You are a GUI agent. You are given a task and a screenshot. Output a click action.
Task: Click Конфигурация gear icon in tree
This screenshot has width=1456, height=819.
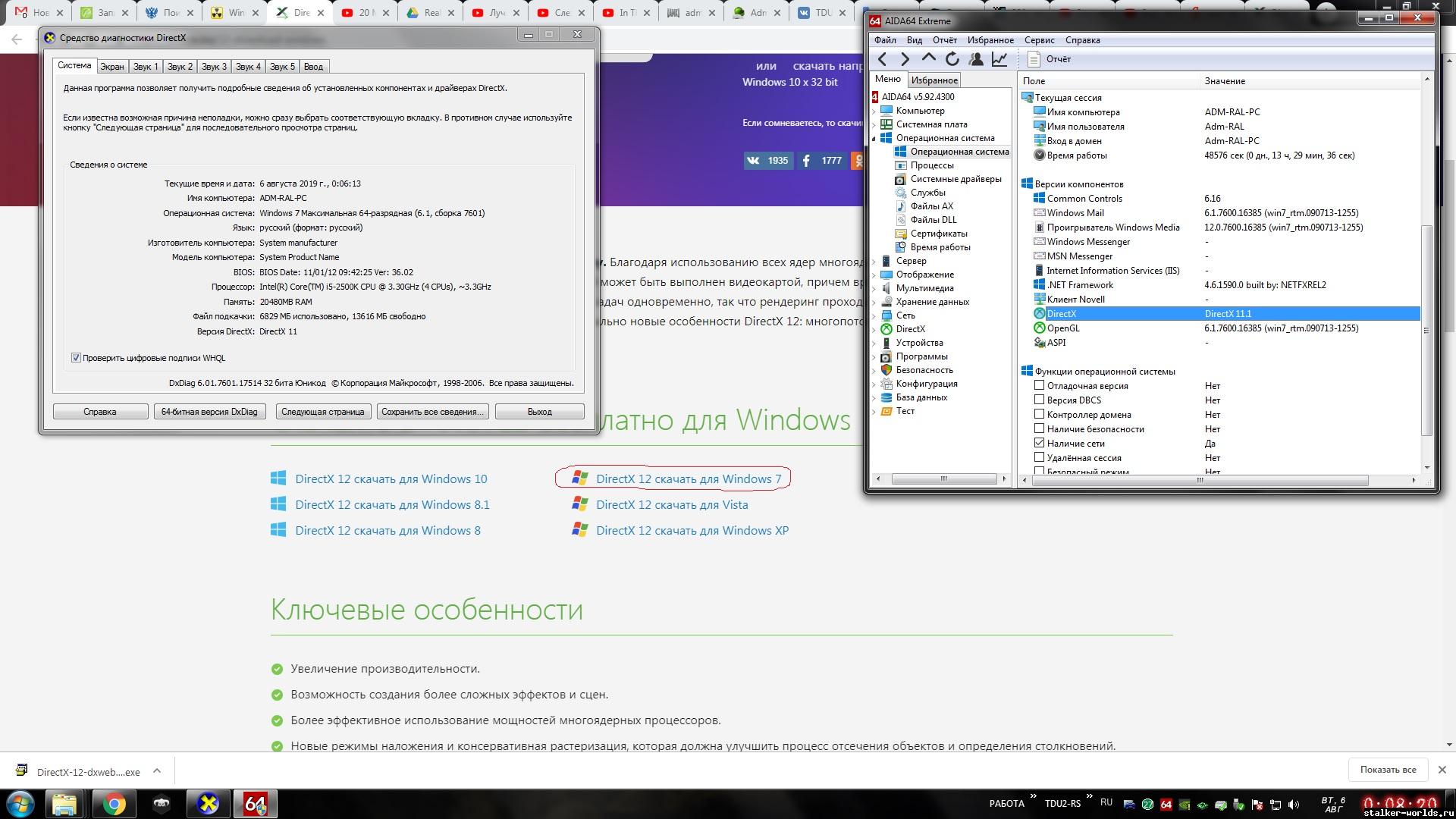pyautogui.click(x=886, y=384)
